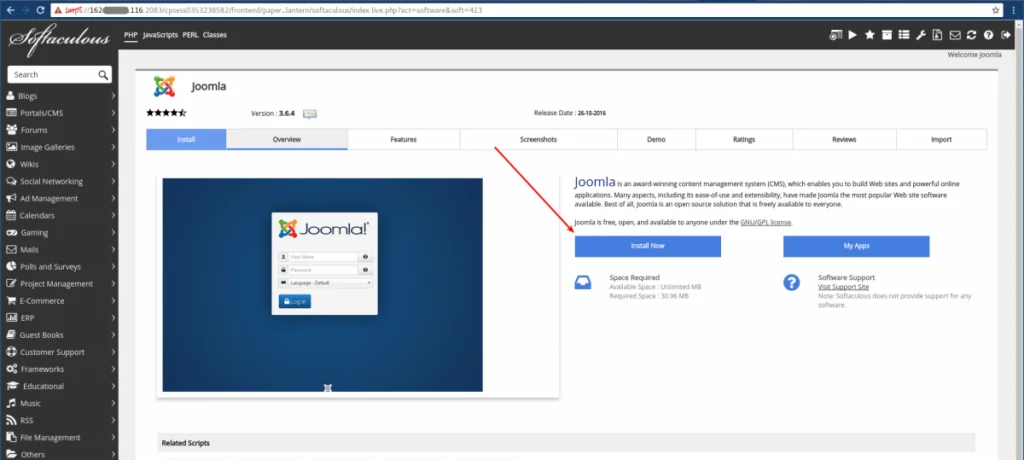Select the Classes menu
Viewport: 1024px width, 460px height.
(x=215, y=35)
